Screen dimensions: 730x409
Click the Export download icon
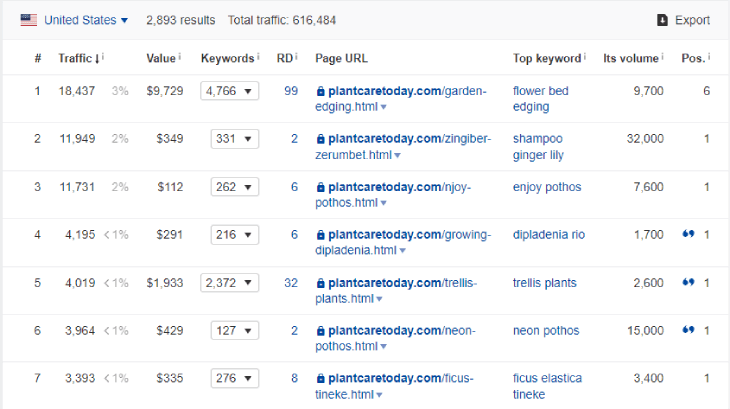[x=662, y=20]
